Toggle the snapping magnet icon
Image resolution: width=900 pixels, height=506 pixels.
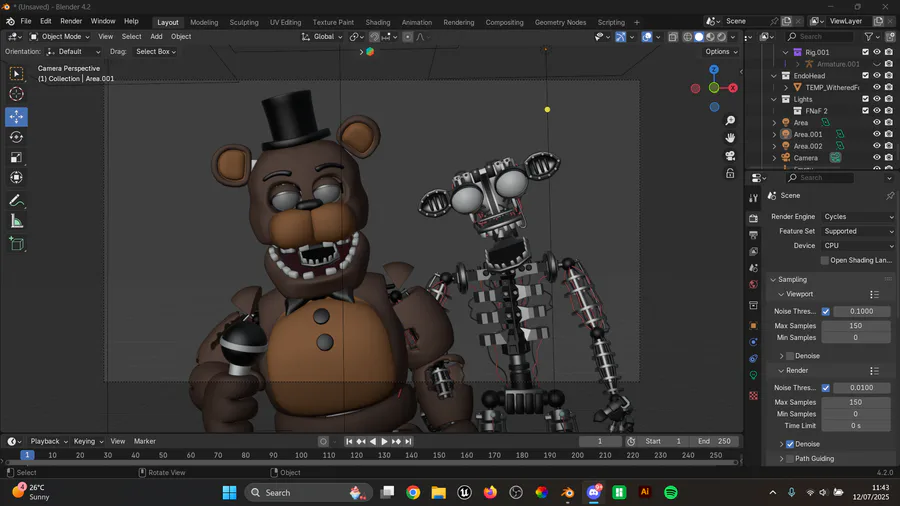click(x=374, y=37)
